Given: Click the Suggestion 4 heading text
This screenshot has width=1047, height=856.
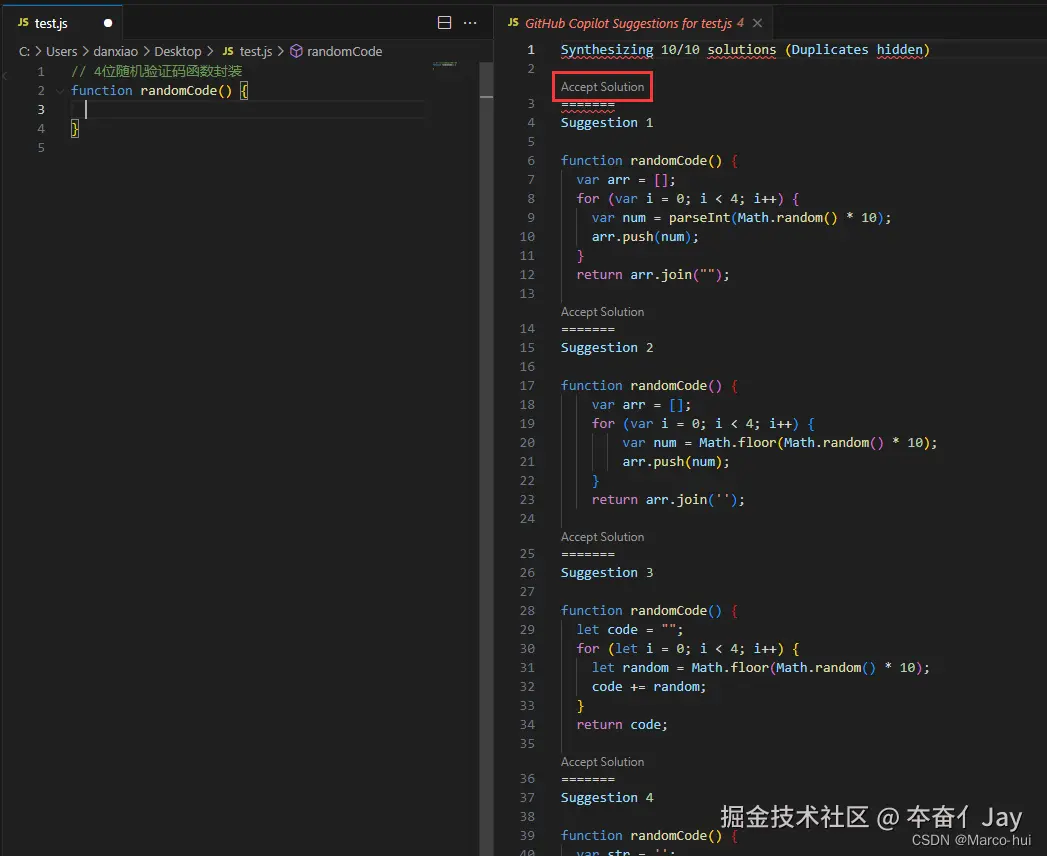Looking at the screenshot, I should tap(607, 798).
